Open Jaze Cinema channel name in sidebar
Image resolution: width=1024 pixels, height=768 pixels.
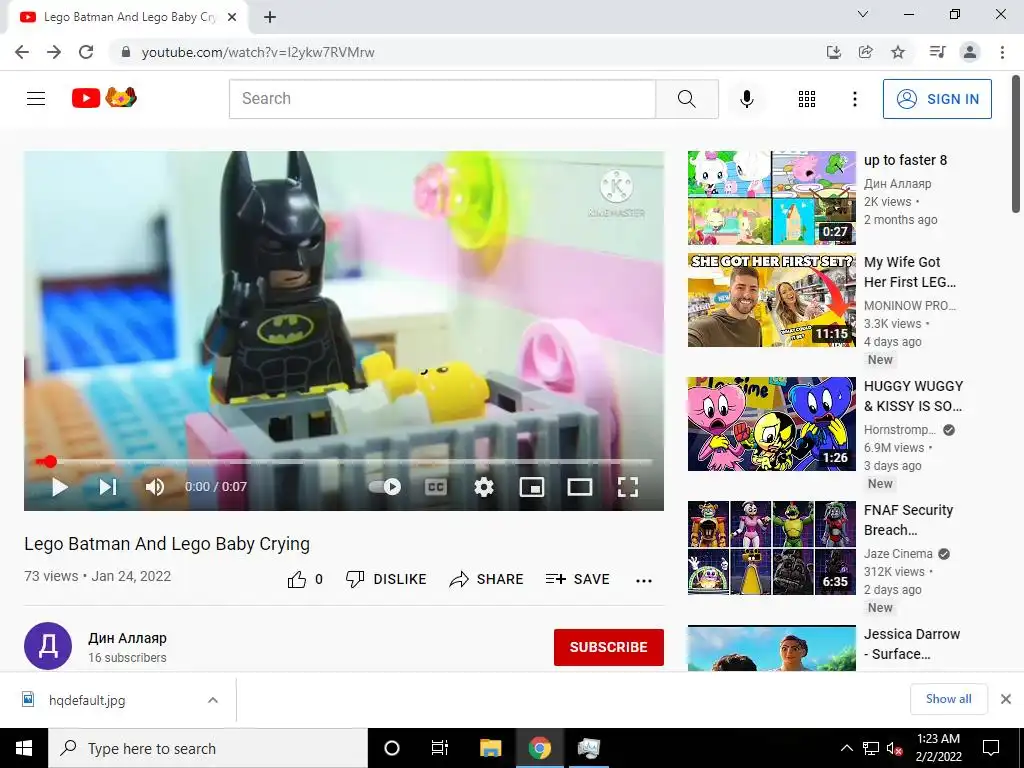pos(898,554)
